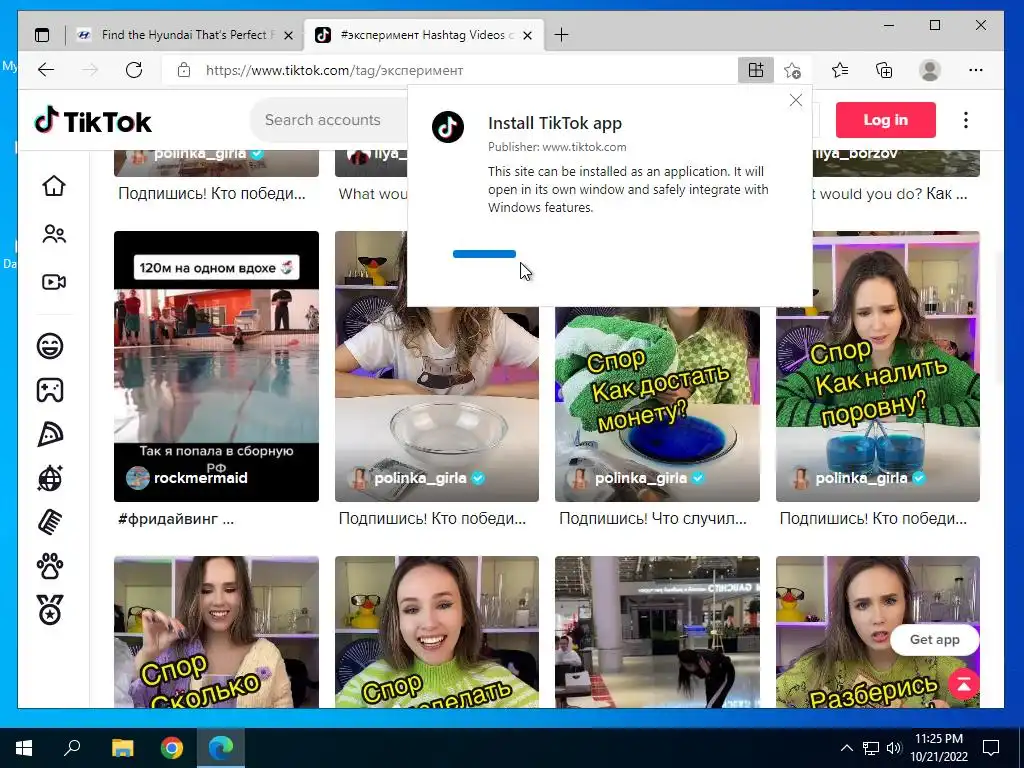
Task: Open the volume speaker tray icon
Action: point(894,748)
